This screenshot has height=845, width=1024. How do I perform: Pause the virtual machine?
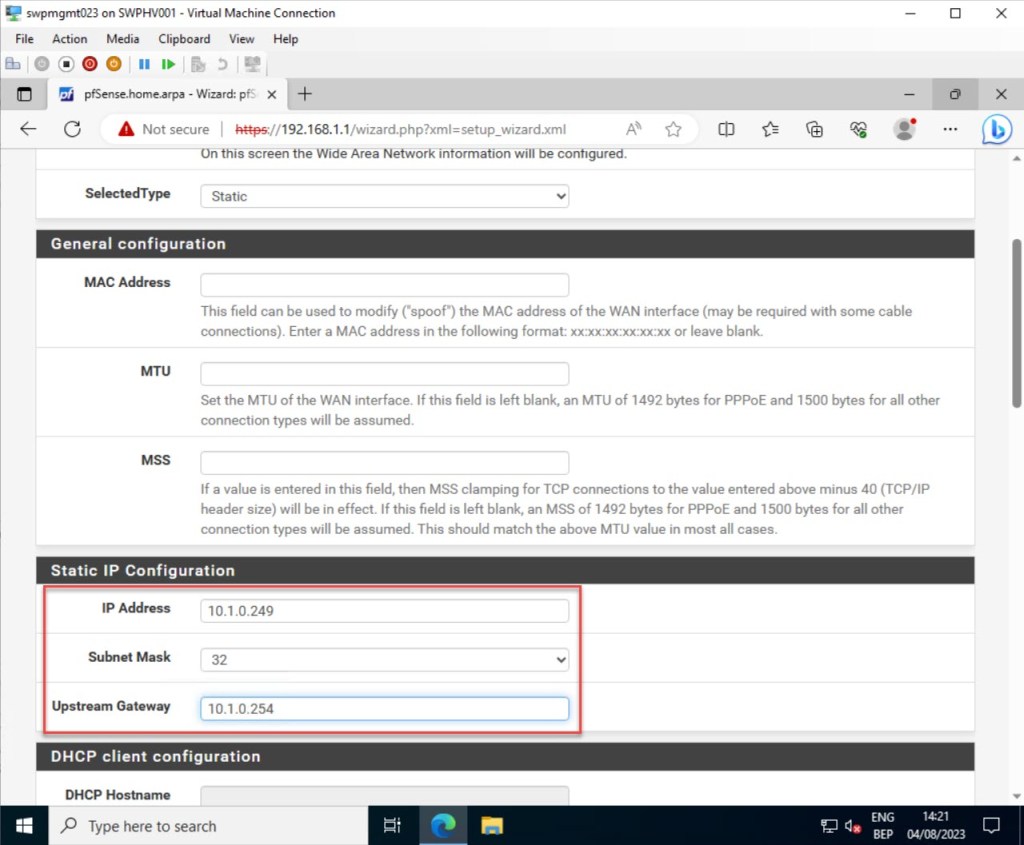pos(144,64)
